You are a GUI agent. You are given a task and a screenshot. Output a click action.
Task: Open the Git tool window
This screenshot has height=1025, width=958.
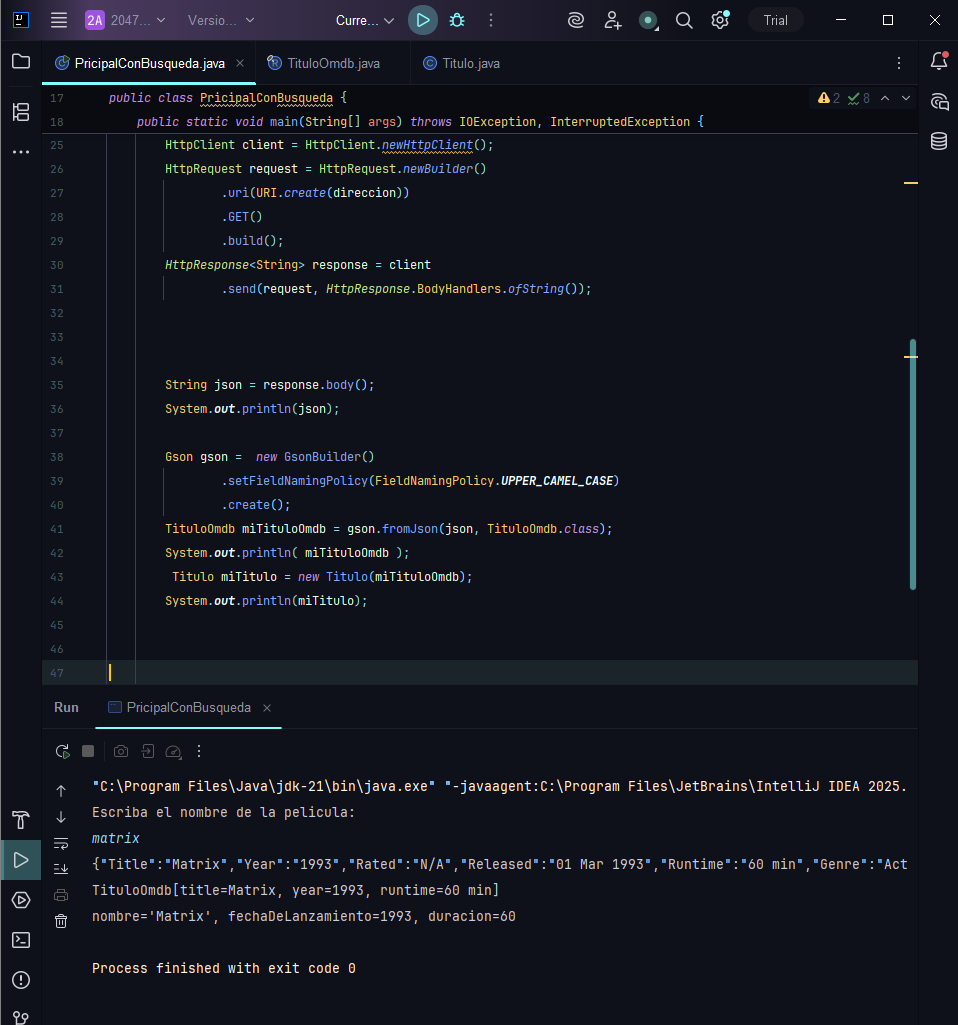pos(21,1017)
